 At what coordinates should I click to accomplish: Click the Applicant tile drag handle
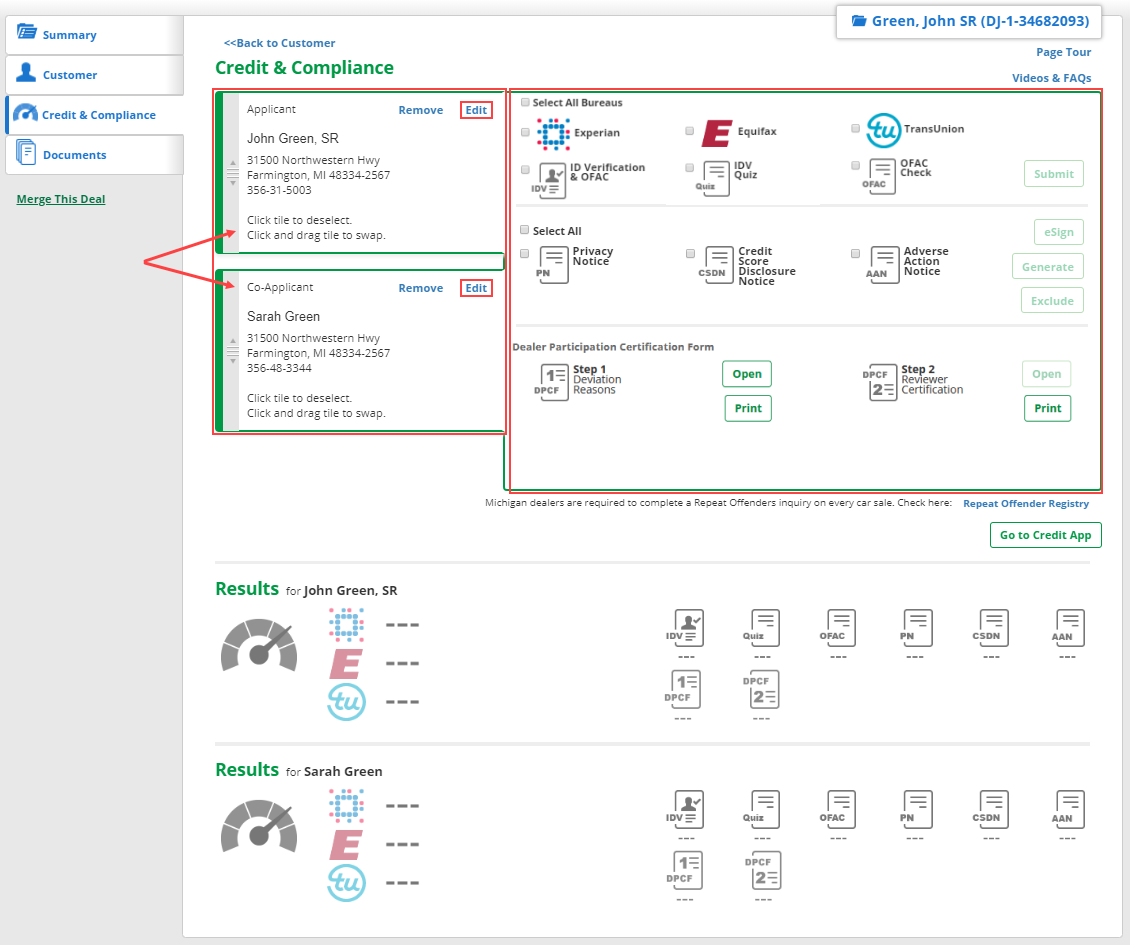click(x=232, y=173)
